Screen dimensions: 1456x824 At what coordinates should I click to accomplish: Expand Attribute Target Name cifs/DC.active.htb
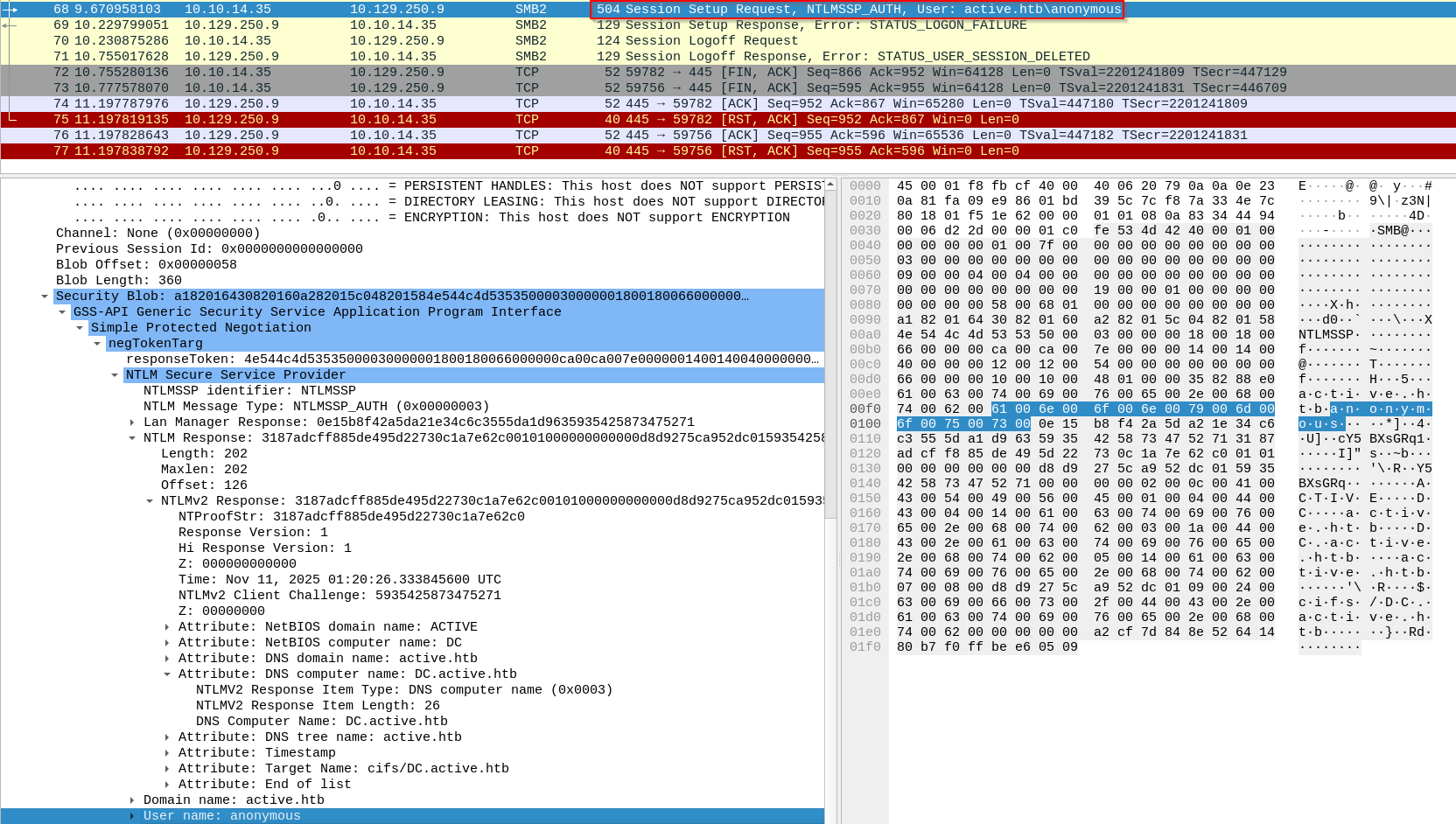pos(167,769)
